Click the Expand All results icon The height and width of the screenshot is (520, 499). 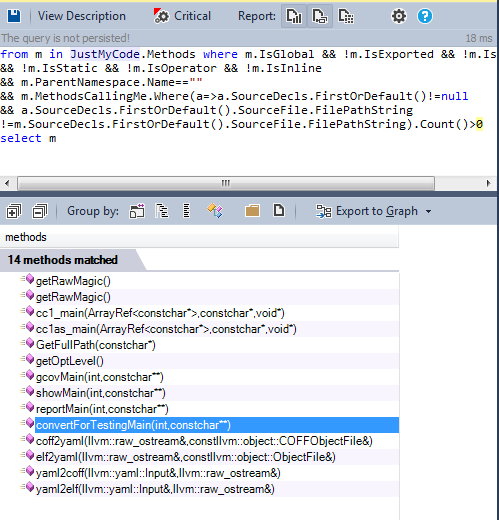[x=14, y=211]
